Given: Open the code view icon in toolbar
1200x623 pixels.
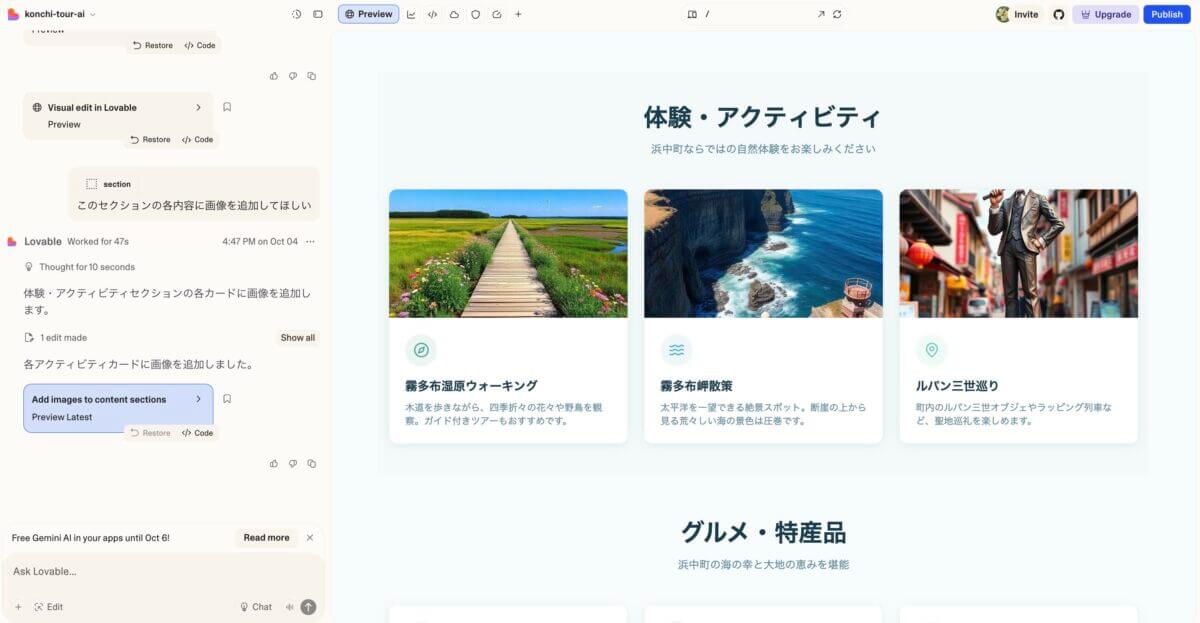Looking at the screenshot, I should click(432, 14).
